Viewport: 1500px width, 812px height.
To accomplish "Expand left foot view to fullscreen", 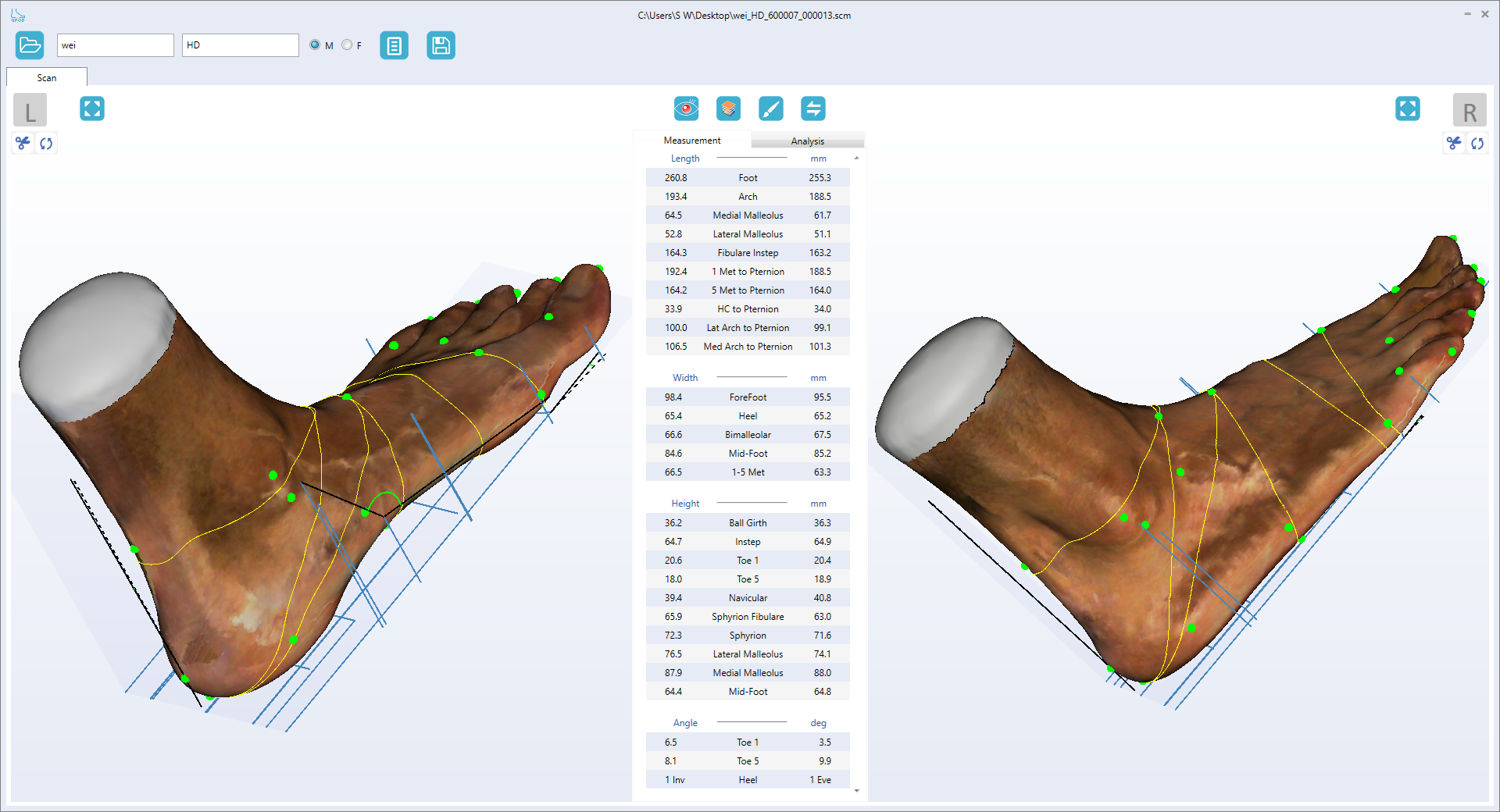I will [x=92, y=109].
